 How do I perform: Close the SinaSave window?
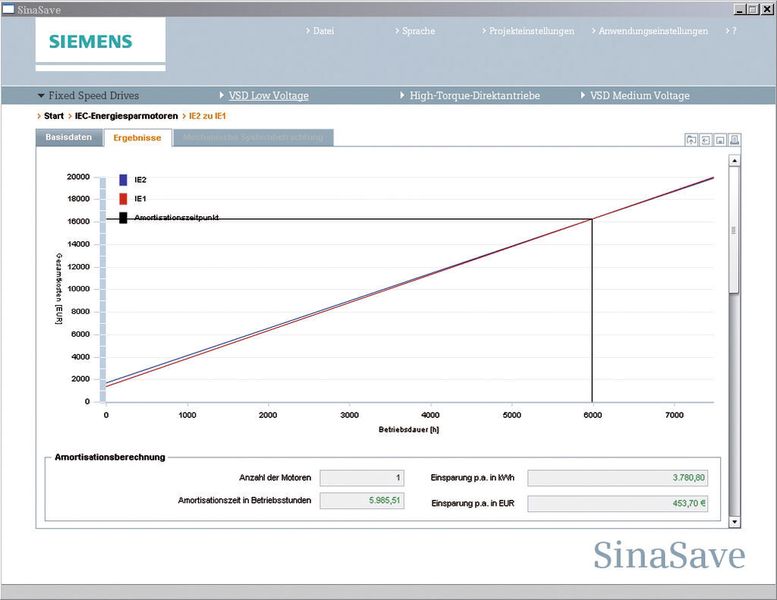pos(766,9)
